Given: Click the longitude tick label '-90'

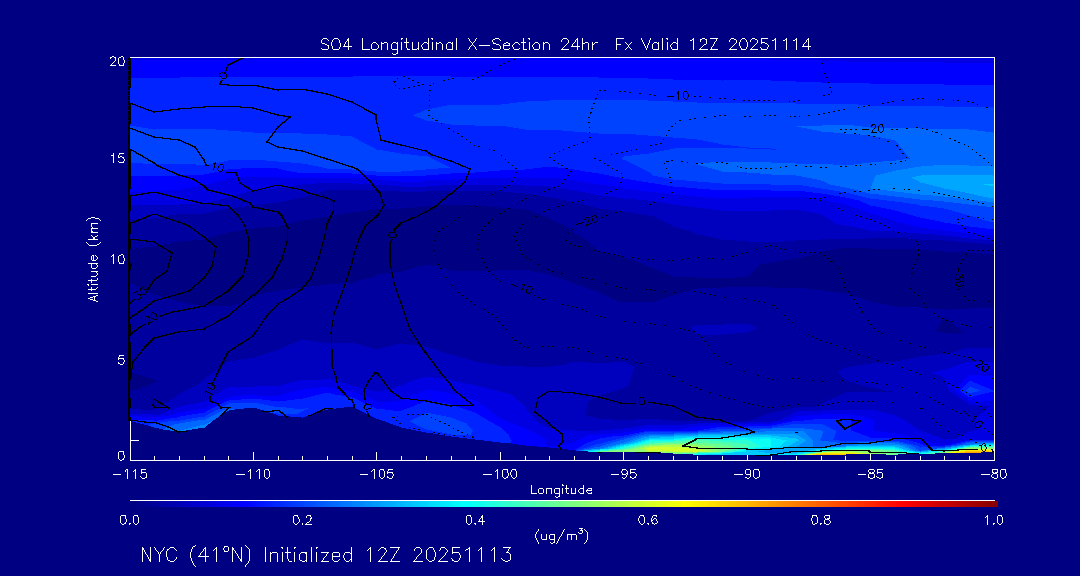Looking at the screenshot, I should pos(747,475).
